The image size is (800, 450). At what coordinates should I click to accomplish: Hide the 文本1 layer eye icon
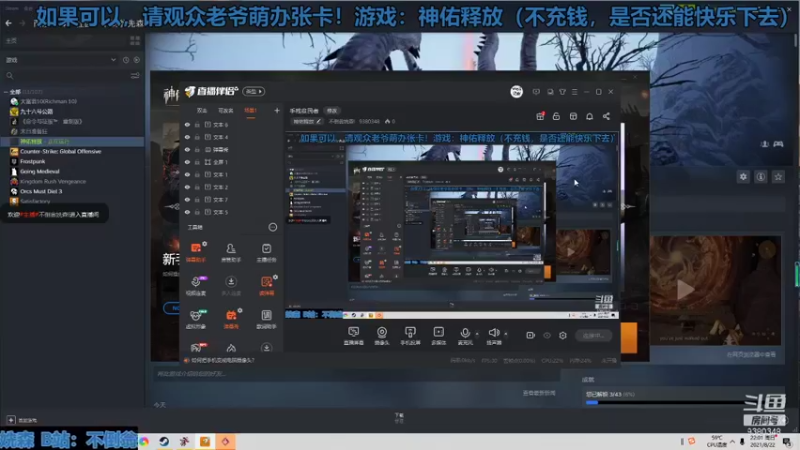pyautogui.click(x=187, y=174)
